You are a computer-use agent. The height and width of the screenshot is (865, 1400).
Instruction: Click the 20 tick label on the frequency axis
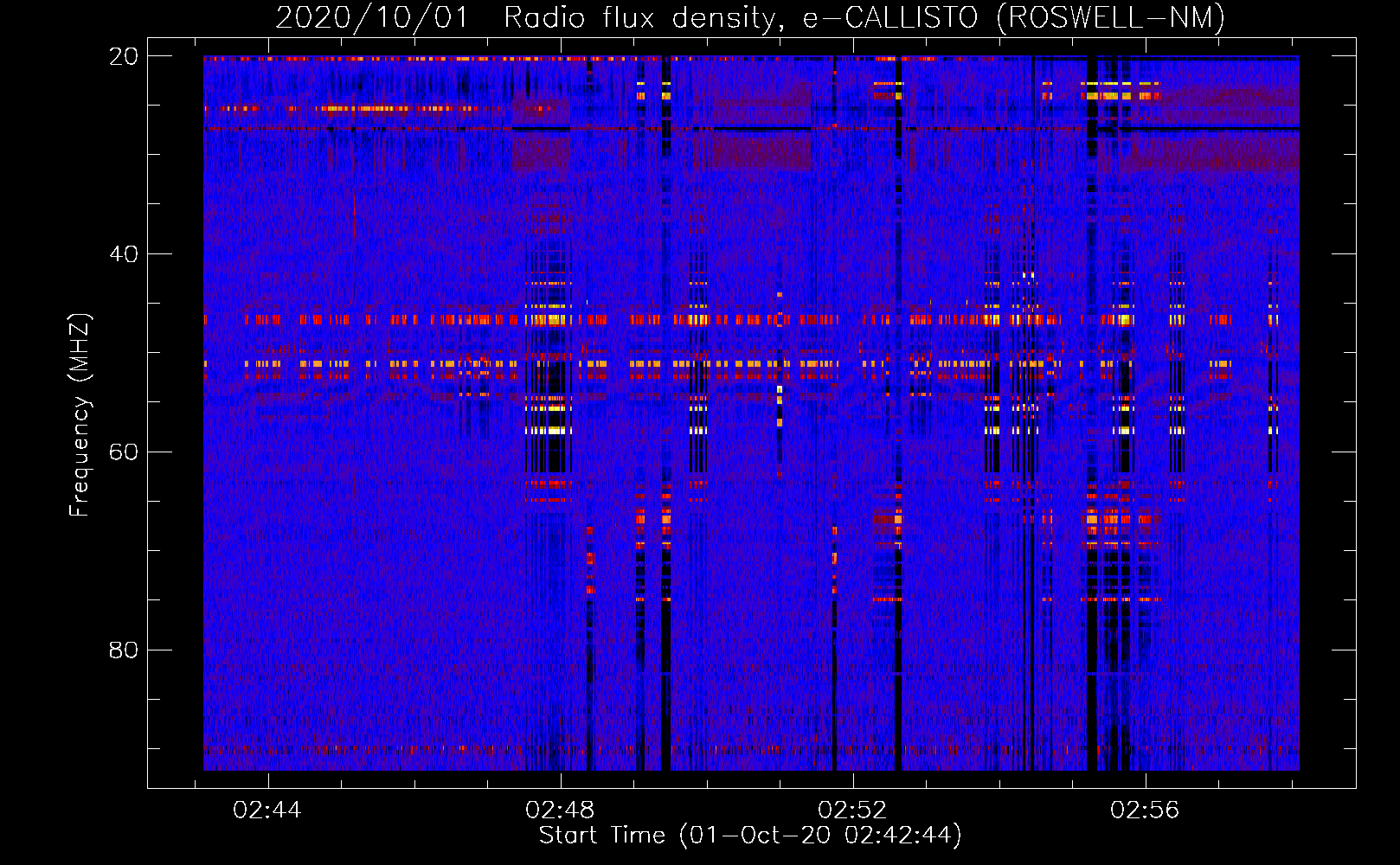[124, 56]
